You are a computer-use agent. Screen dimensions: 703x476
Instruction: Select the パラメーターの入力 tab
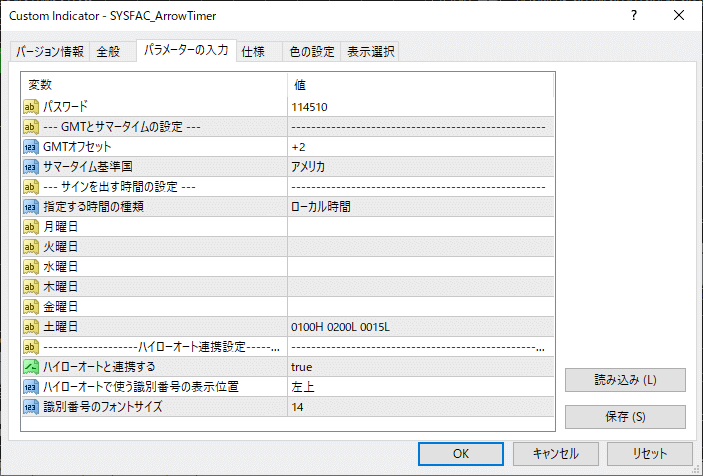186,50
